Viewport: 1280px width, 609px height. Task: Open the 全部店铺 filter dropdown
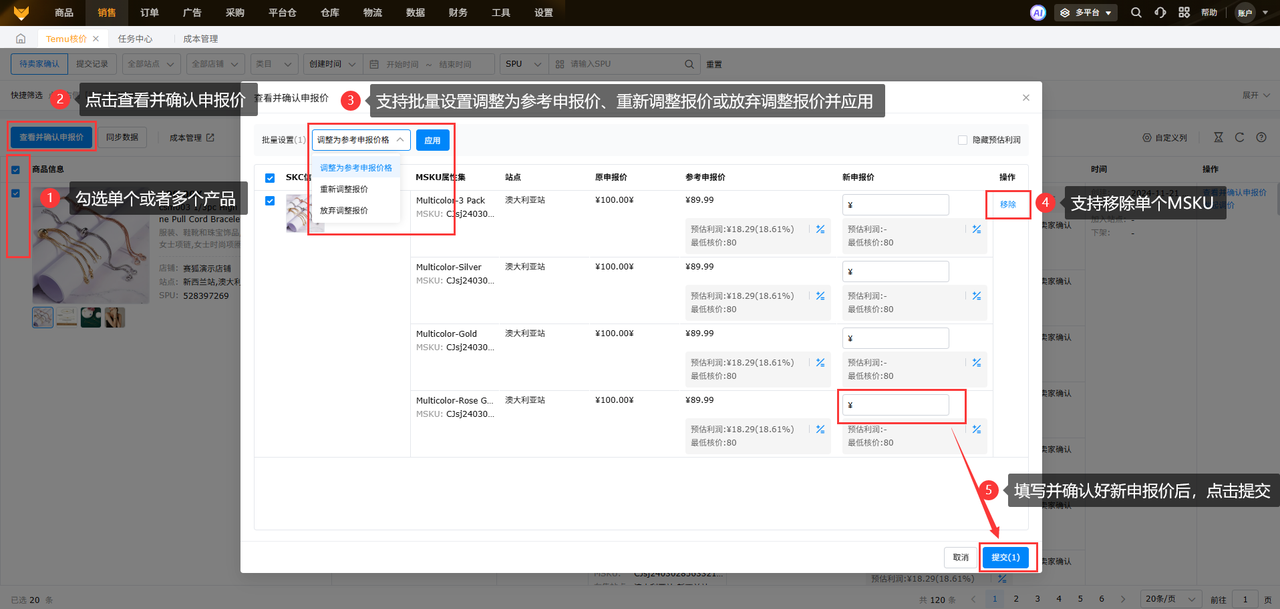[215, 64]
